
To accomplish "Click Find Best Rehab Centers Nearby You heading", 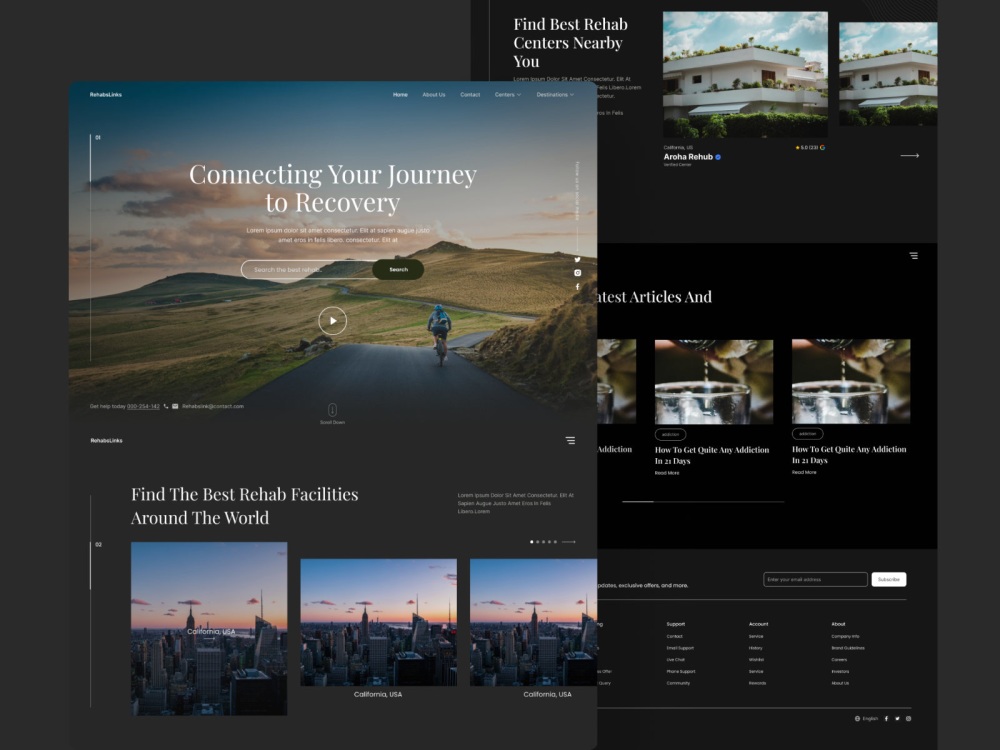I will [x=570, y=43].
